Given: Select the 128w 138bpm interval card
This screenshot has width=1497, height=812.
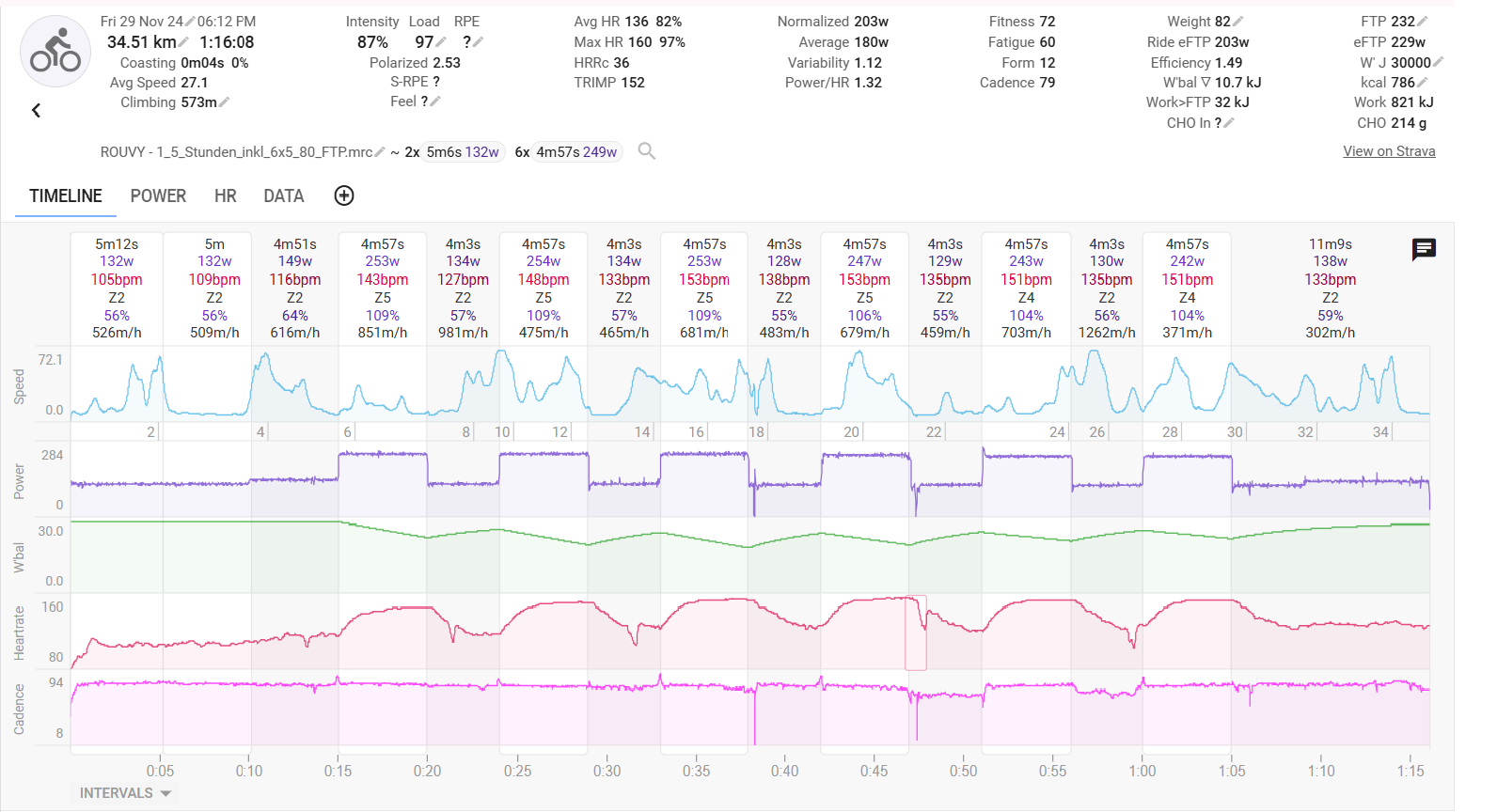Looking at the screenshot, I should coord(784,288).
